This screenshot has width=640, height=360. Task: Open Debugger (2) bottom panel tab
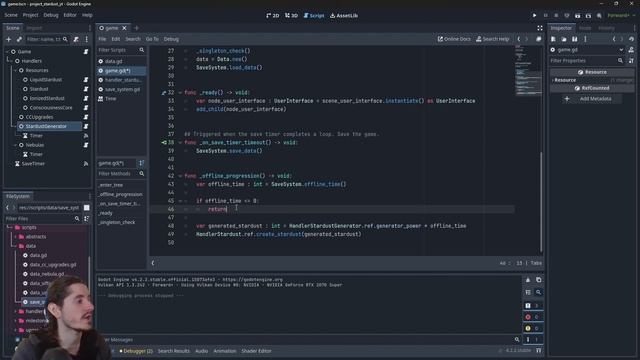(136, 351)
